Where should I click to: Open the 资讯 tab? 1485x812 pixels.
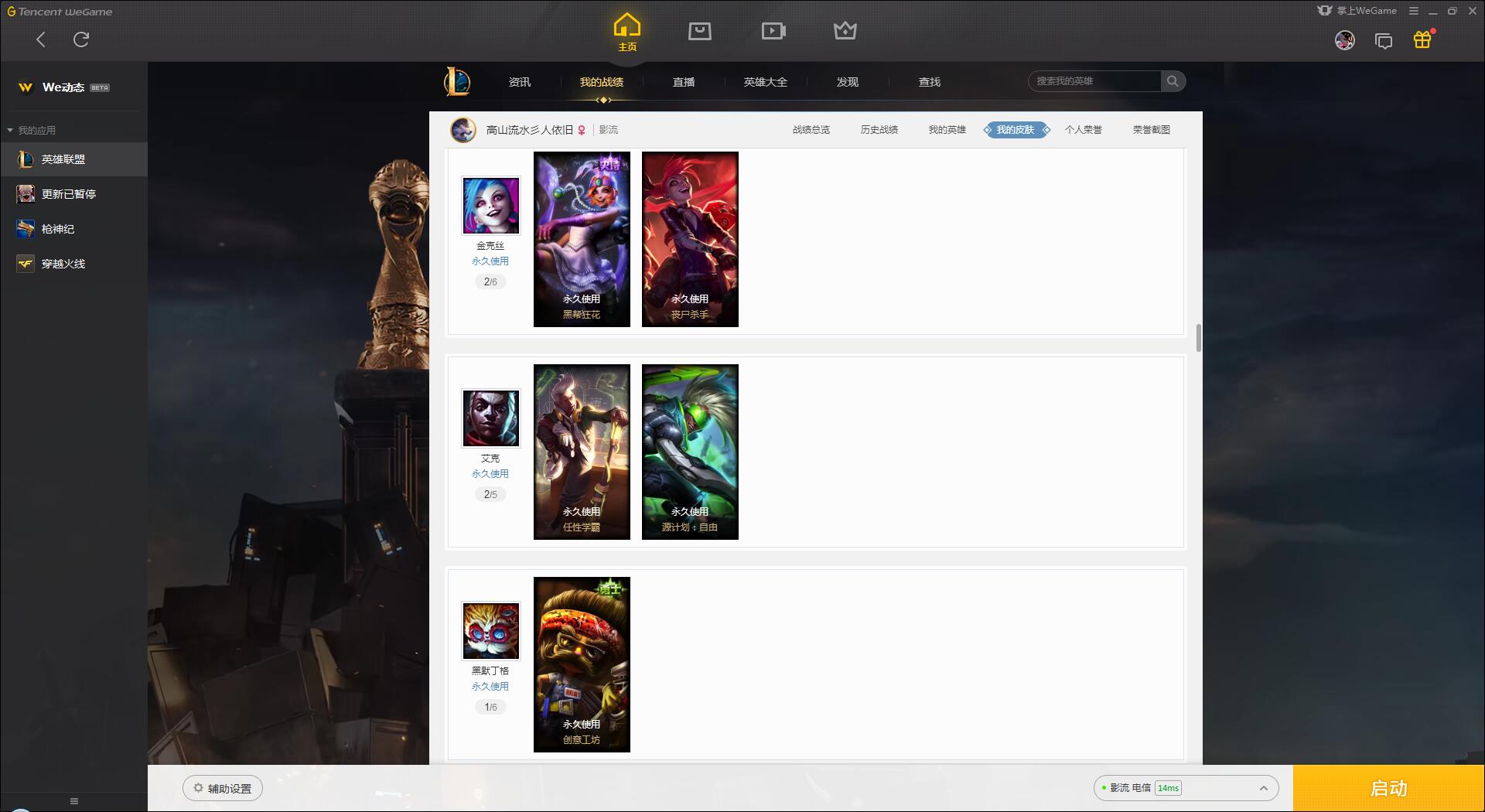point(520,82)
